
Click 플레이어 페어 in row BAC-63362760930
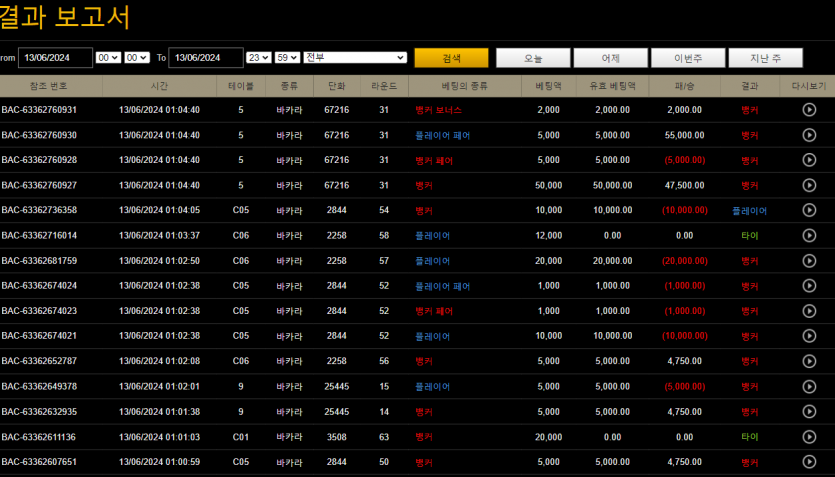[x=443, y=136]
